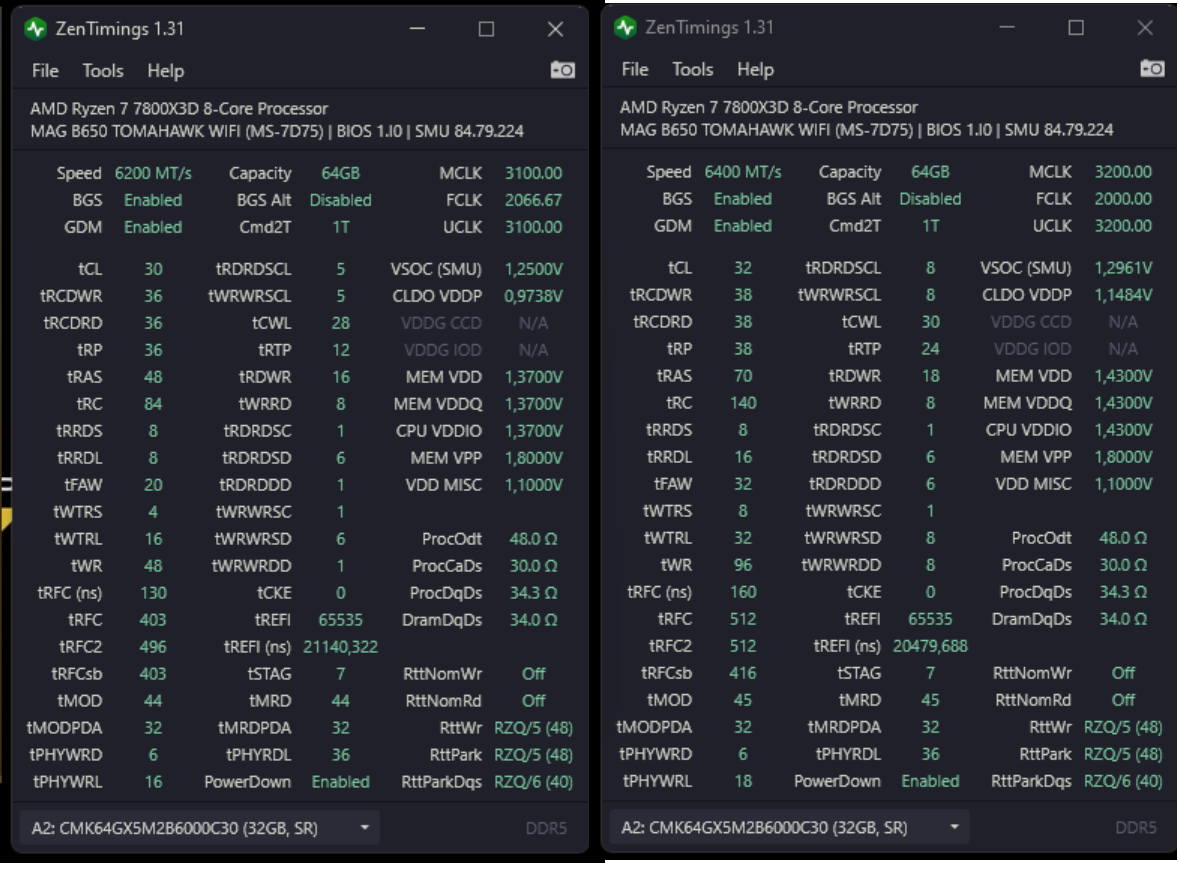Click tRFC (ns) value 160
This screenshot has width=1179, height=869.
743,592
